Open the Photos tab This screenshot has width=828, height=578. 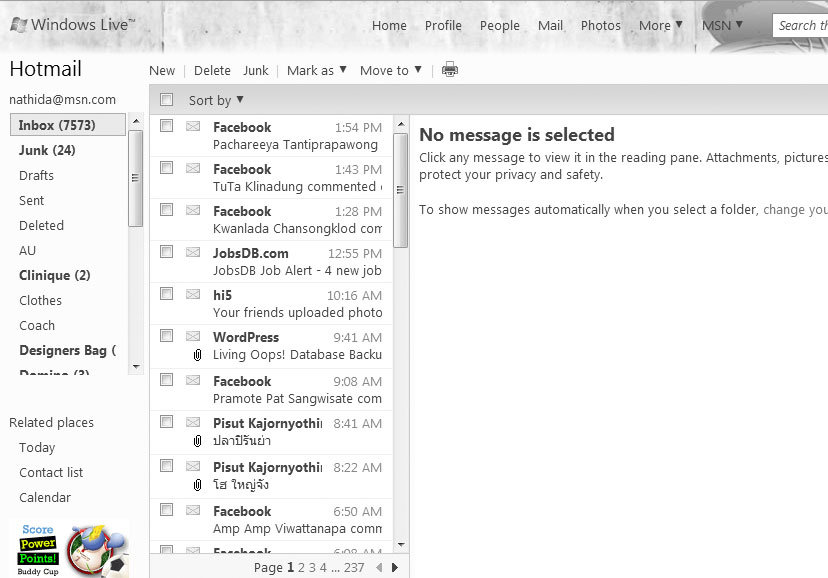pyautogui.click(x=600, y=25)
